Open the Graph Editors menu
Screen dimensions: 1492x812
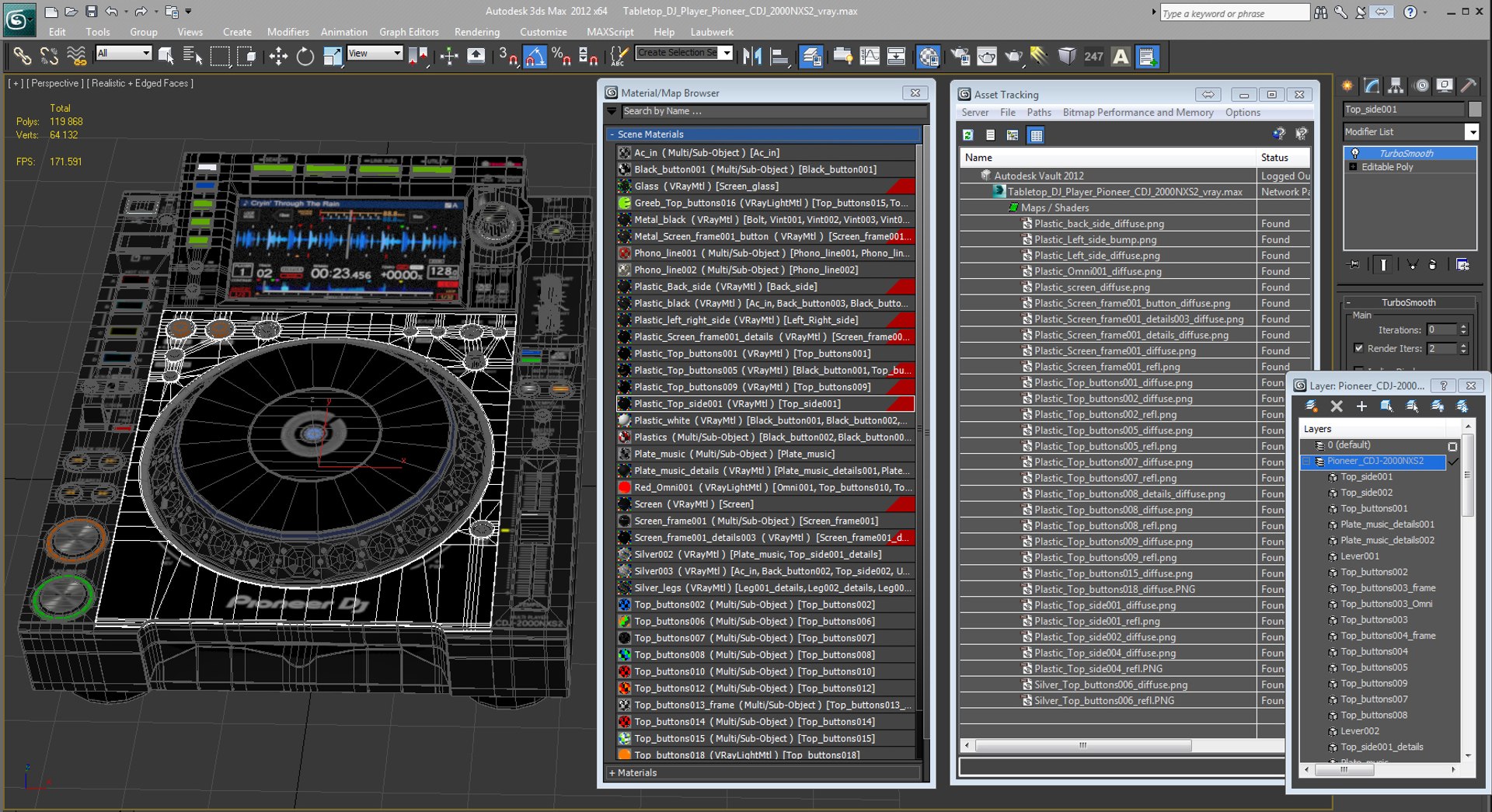pyautogui.click(x=409, y=32)
